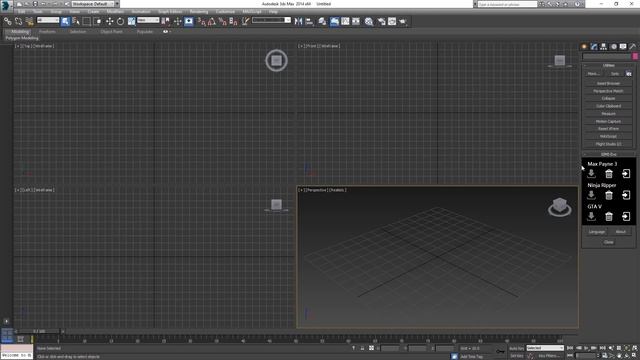Open the named selection sets dropdown
The image size is (640, 360).
point(271,20)
